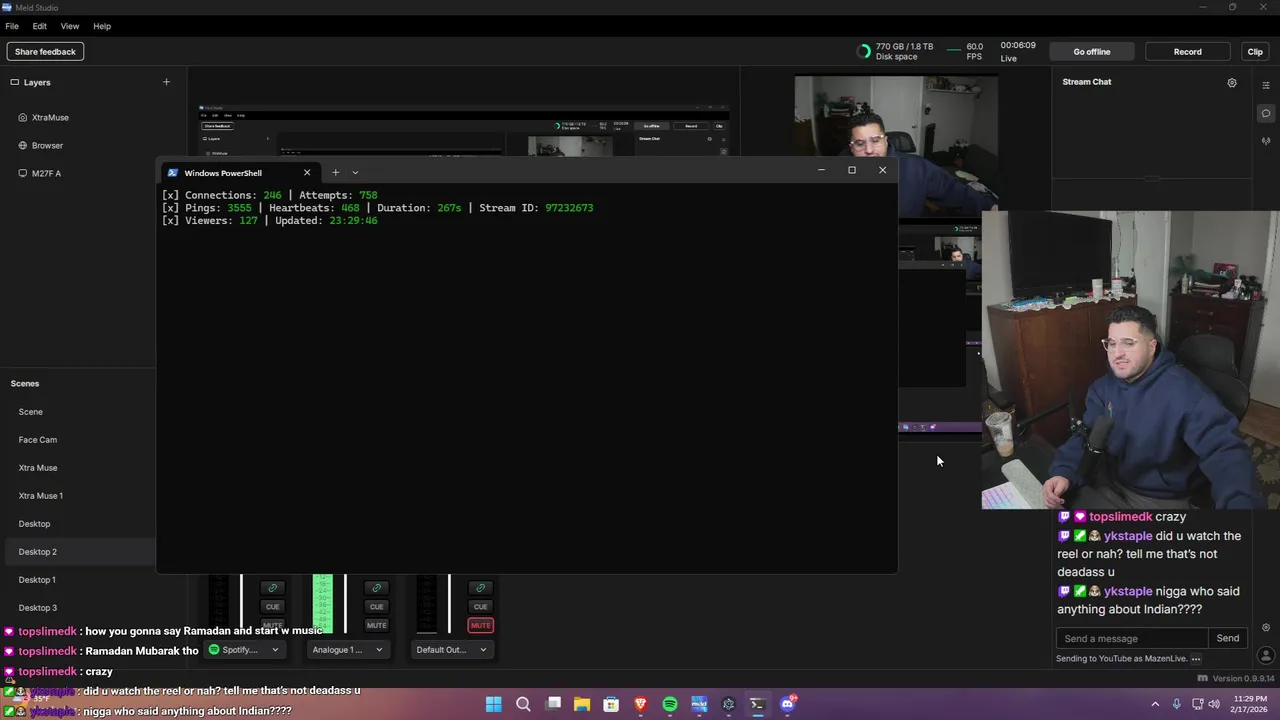Adjust the Default Out volume fader
The image size is (1280, 720).
pyautogui.click(x=449, y=603)
